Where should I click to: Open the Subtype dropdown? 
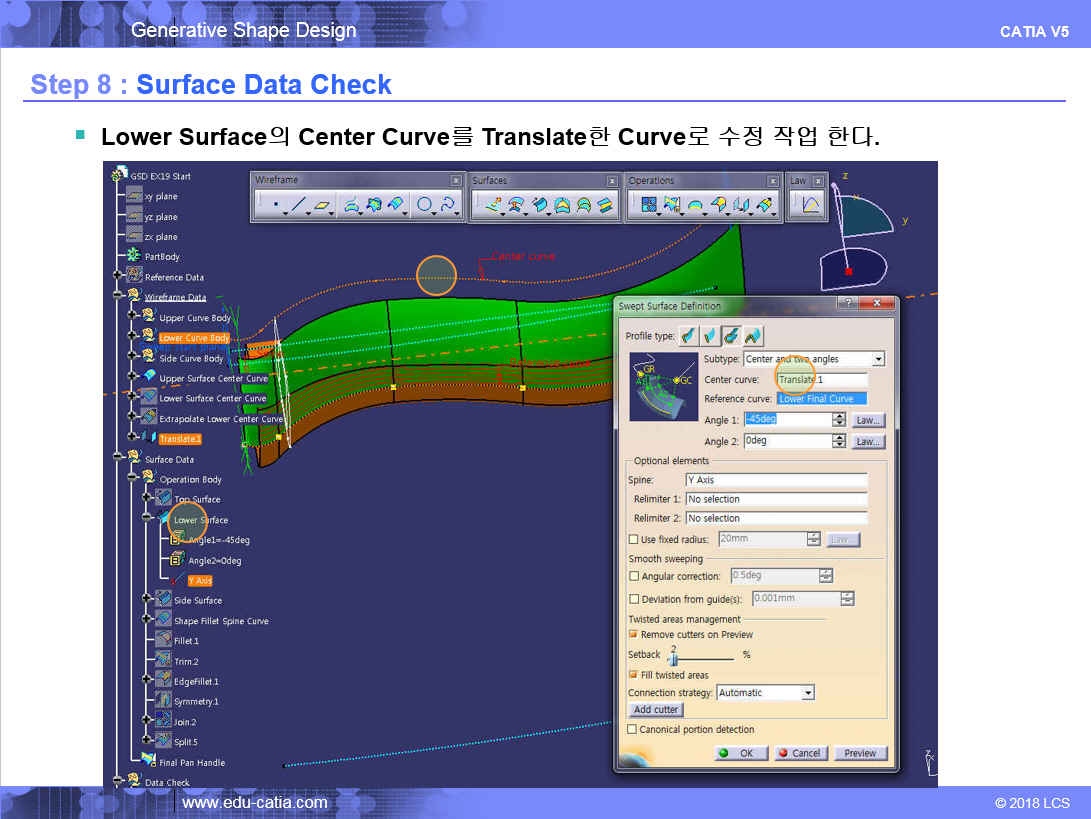(878, 359)
